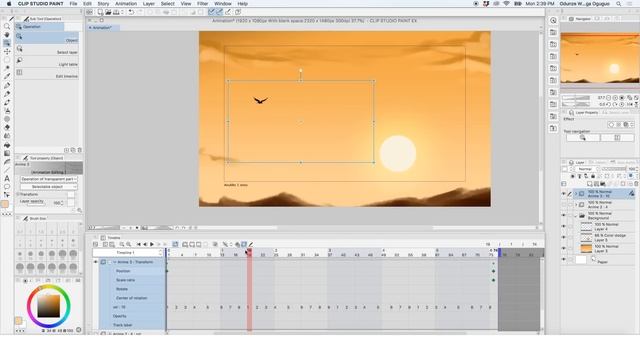Select the Move layer tool
Viewport: 640px width, 360px height.
pyautogui.click(x=7, y=51)
